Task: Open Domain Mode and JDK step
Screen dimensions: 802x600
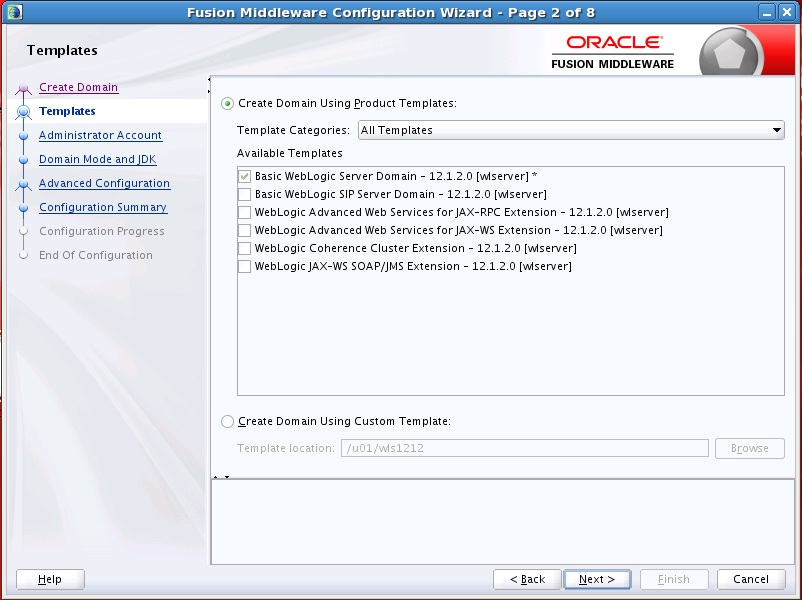Action: point(98,159)
